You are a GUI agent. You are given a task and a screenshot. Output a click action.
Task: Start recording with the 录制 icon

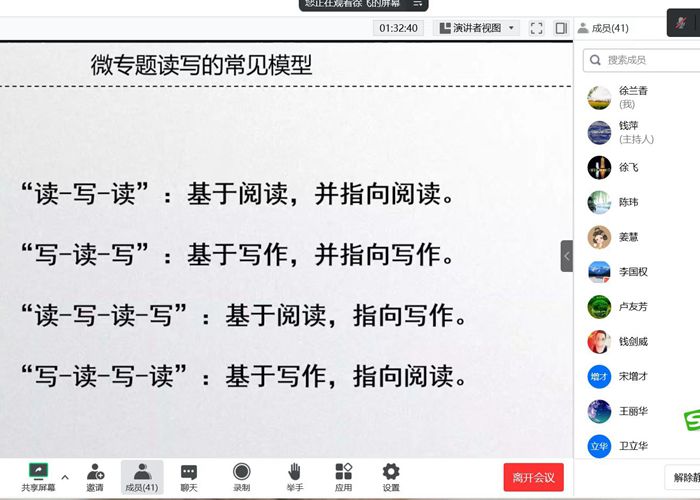click(x=241, y=471)
